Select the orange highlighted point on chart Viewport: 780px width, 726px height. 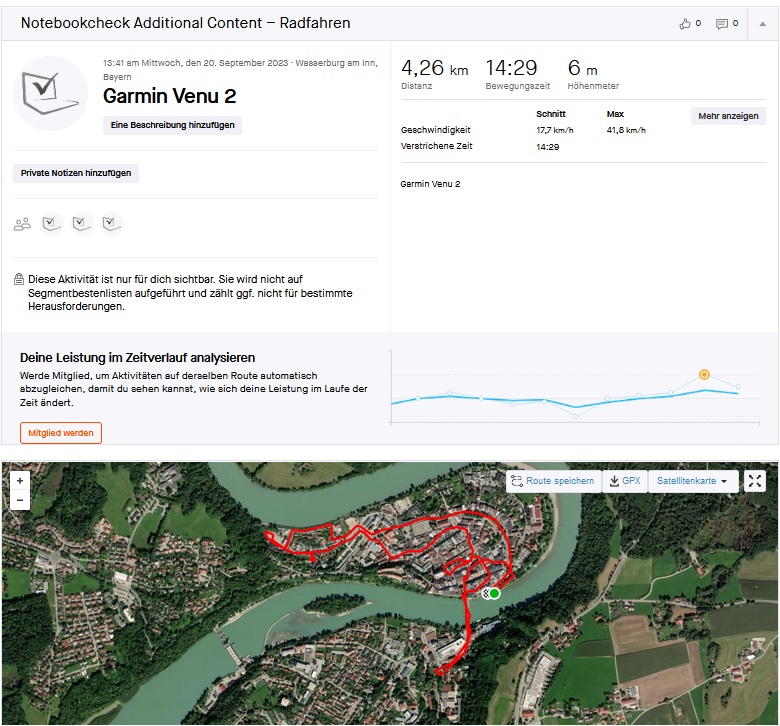click(x=704, y=374)
